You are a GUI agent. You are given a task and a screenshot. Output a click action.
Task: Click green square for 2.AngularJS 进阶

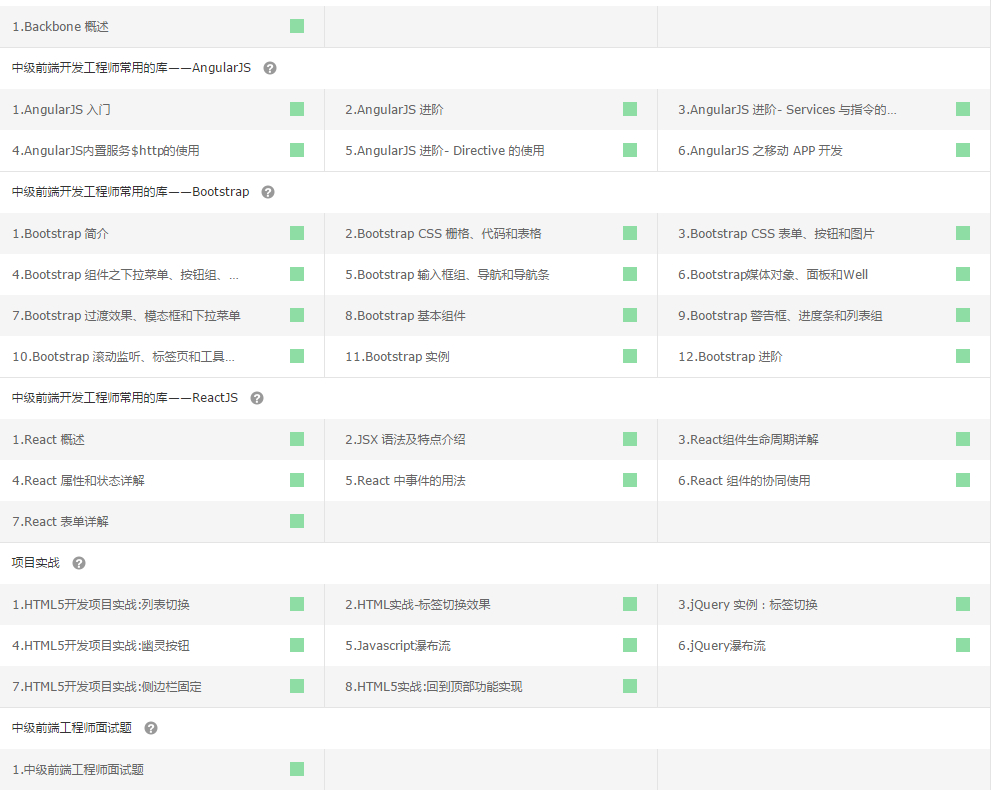(630, 109)
